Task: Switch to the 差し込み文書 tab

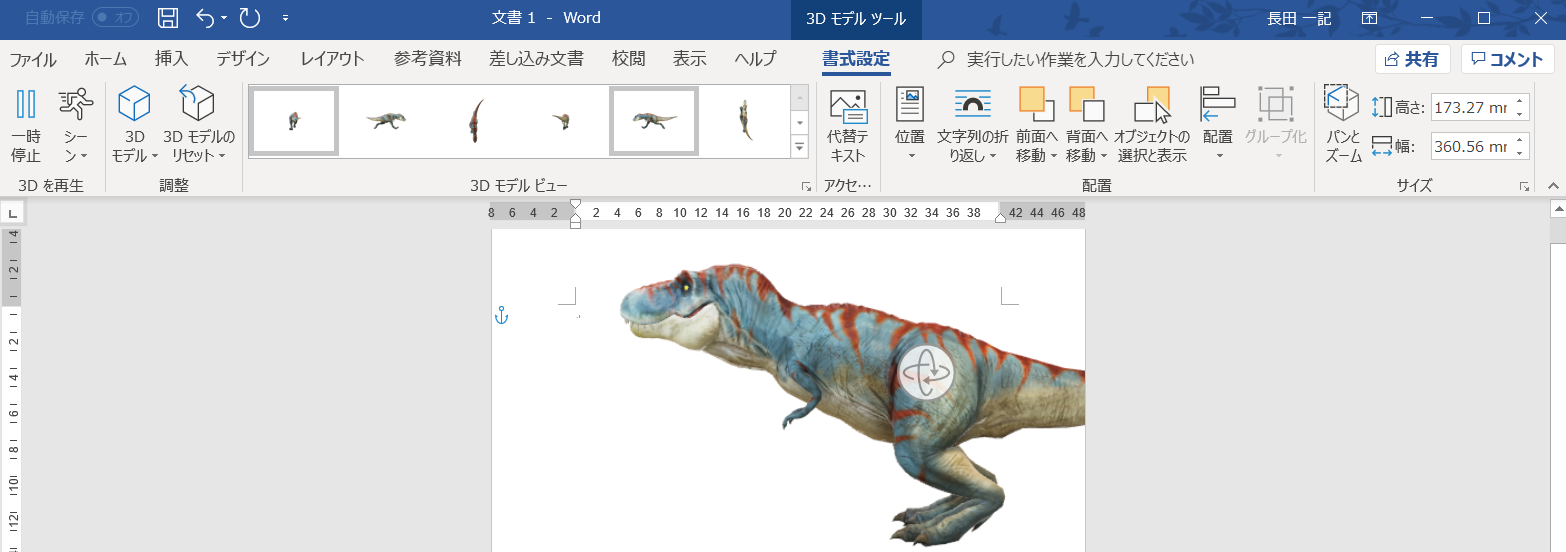Action: (x=536, y=59)
